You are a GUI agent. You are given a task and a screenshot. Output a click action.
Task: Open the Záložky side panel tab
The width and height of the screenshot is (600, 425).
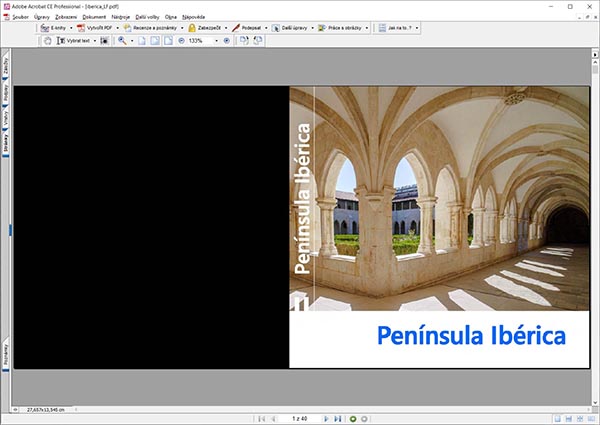coord(6,67)
